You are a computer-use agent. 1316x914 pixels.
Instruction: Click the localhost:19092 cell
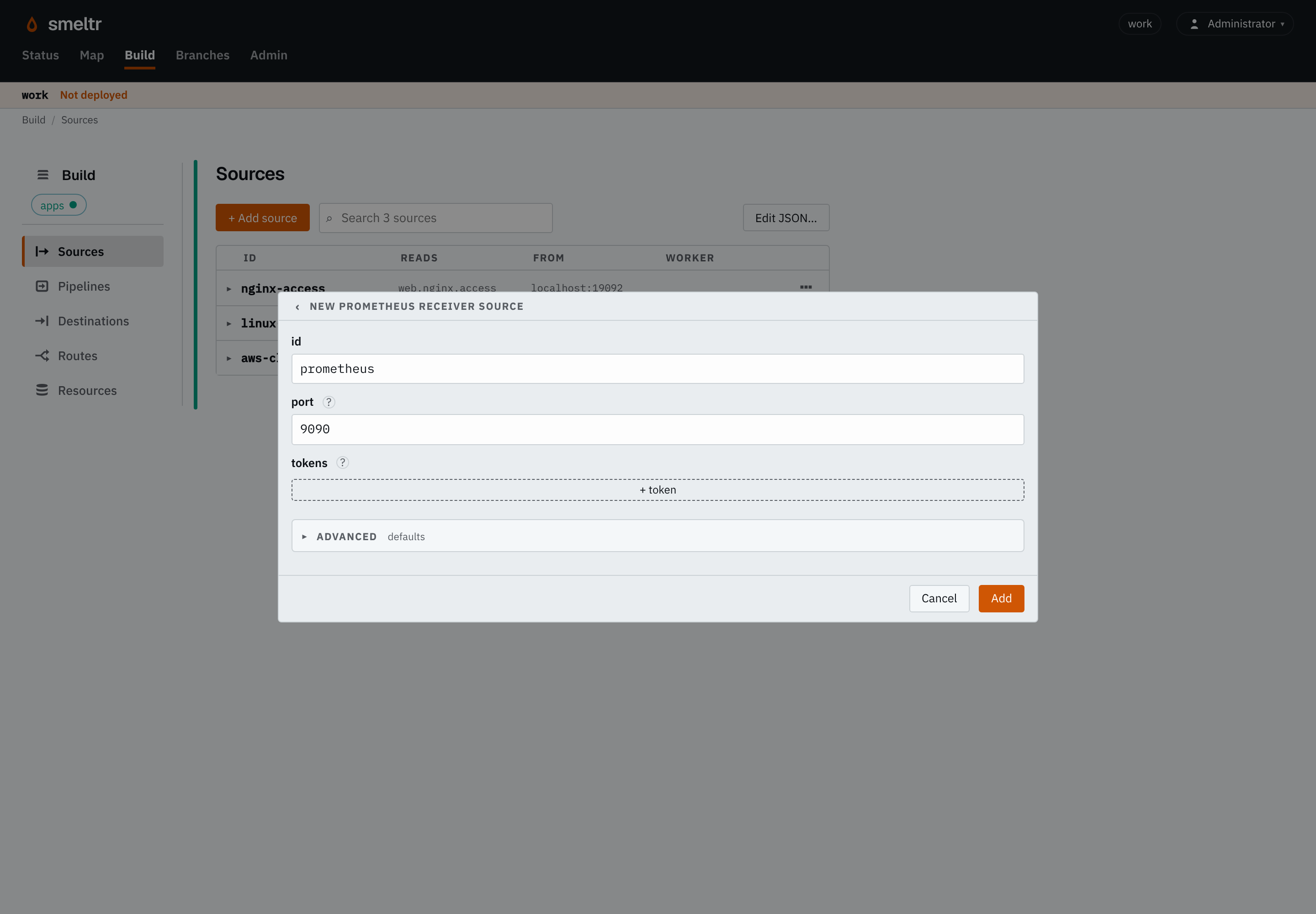pos(577,287)
